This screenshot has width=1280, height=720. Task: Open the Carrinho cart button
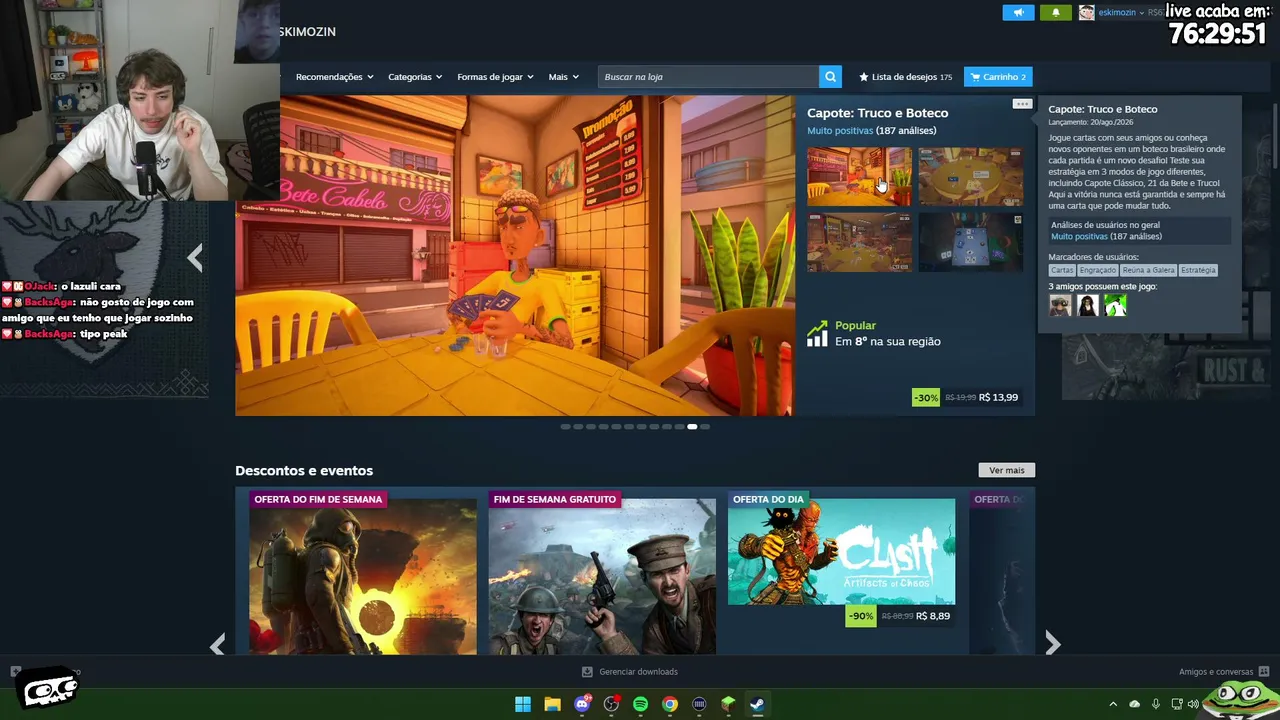click(998, 77)
